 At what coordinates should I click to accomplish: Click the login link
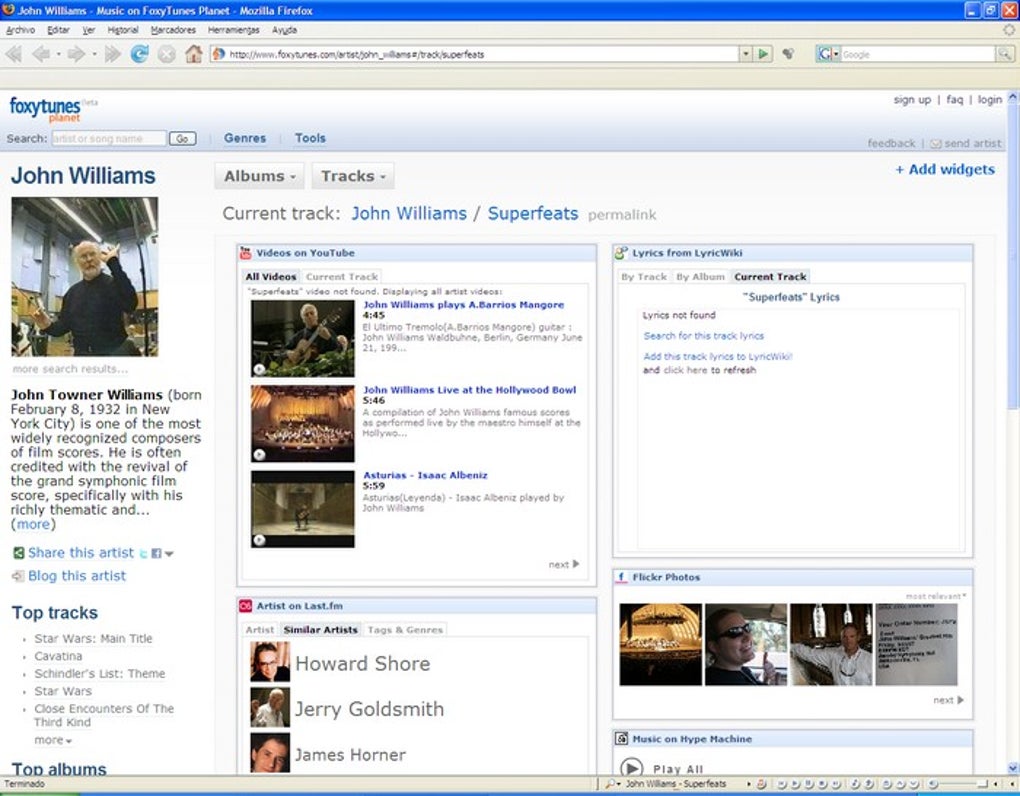[989, 100]
